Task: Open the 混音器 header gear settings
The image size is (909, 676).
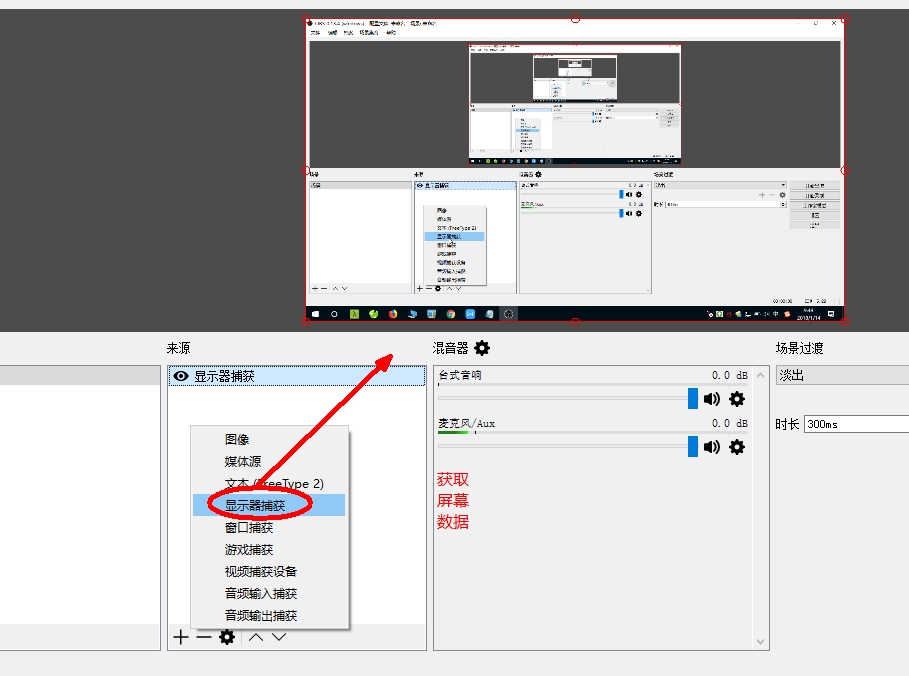Action: point(482,348)
